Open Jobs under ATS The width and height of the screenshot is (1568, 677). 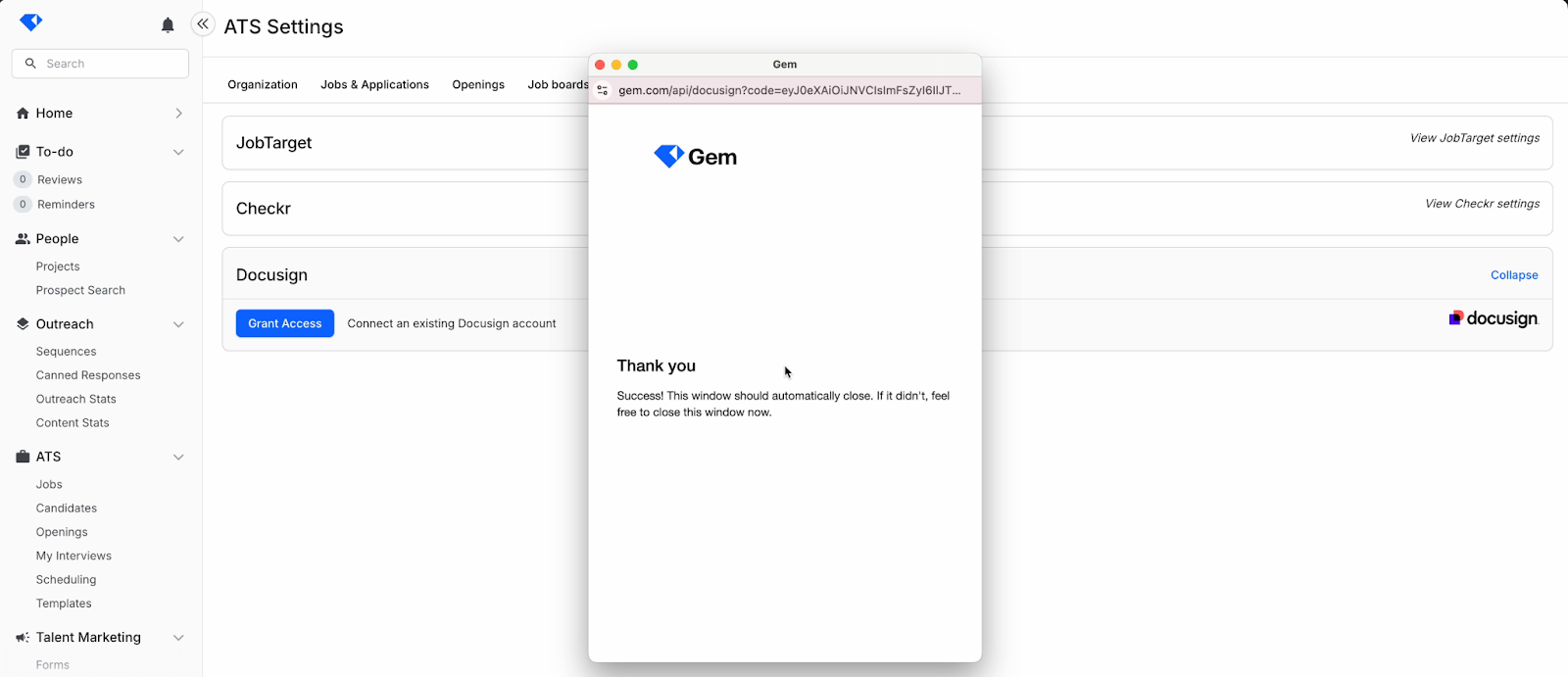(x=49, y=485)
